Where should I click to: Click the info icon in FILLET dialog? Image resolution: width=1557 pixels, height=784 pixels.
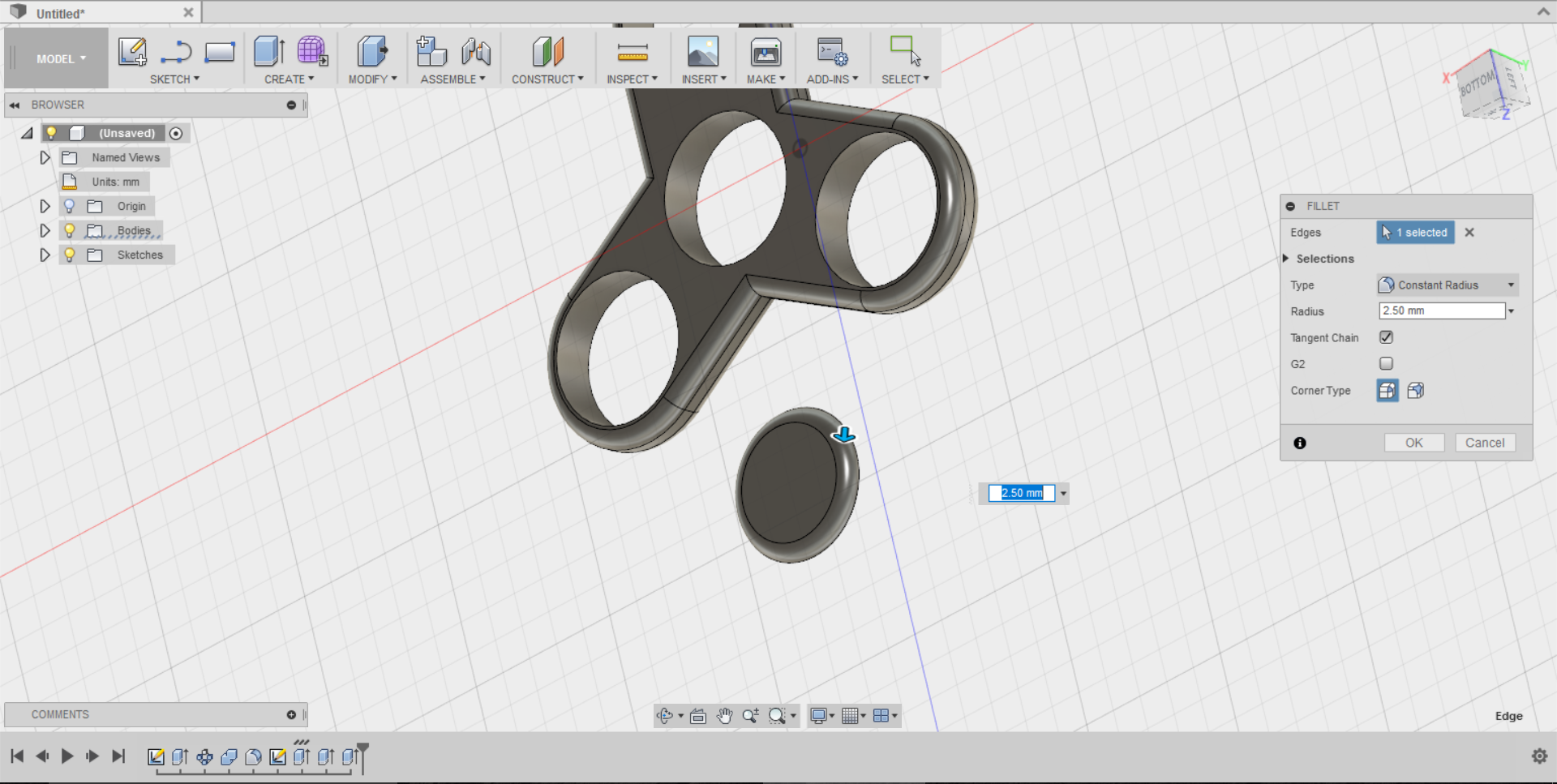(x=1300, y=443)
